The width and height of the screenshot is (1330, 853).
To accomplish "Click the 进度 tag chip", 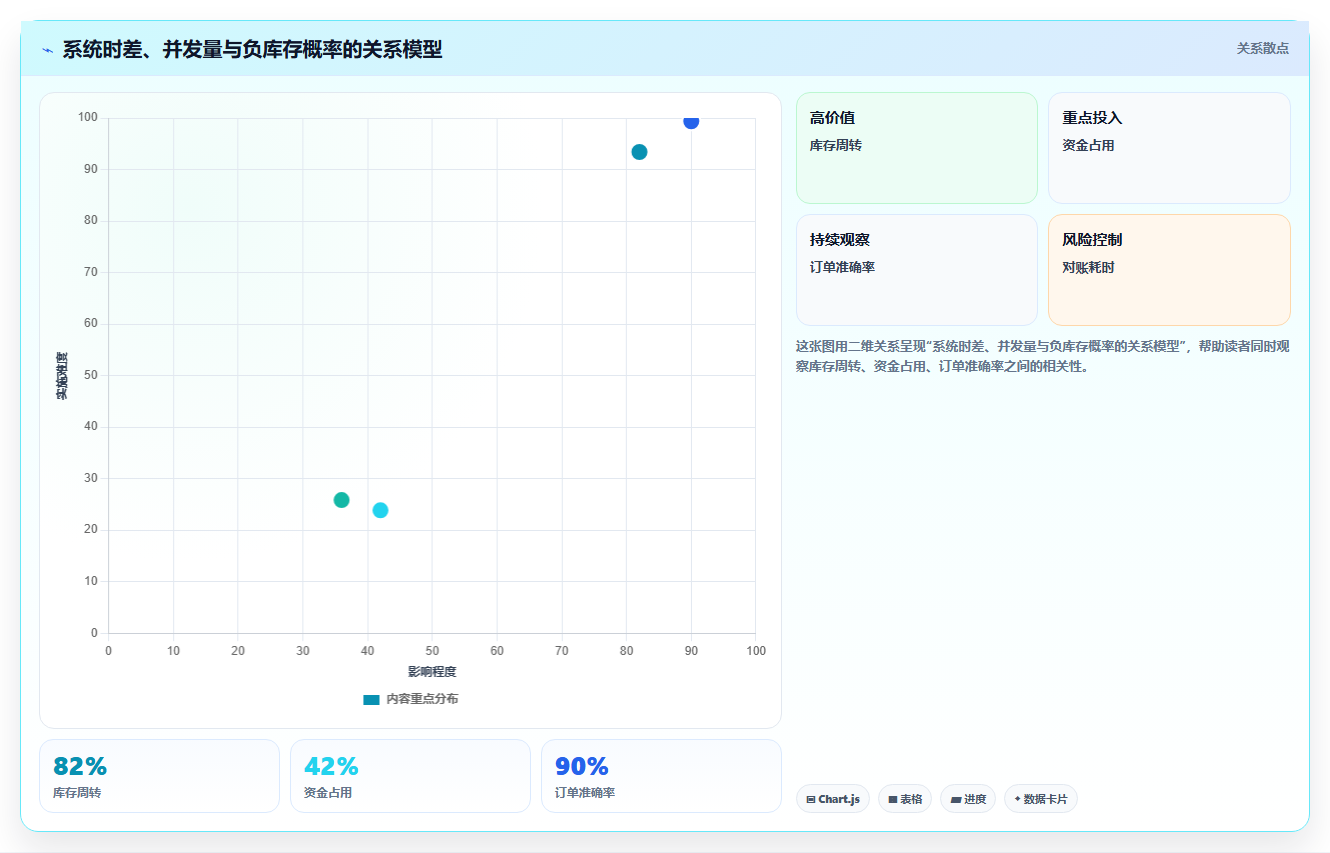I will click(x=968, y=799).
